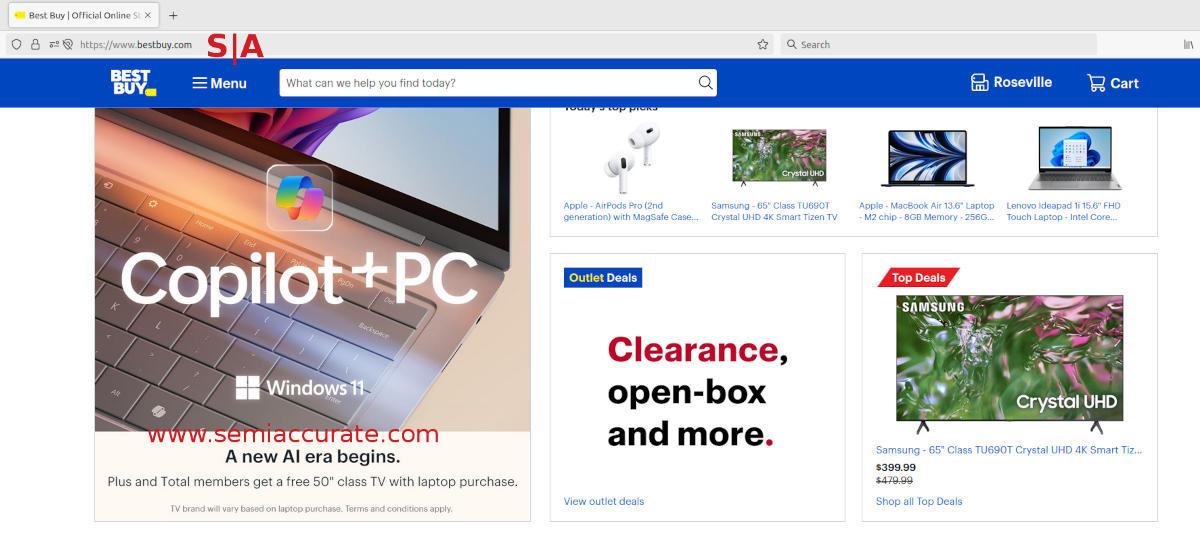This screenshot has width=1200, height=544.
Task: Close the Best Buy tab
Action: (x=148, y=16)
